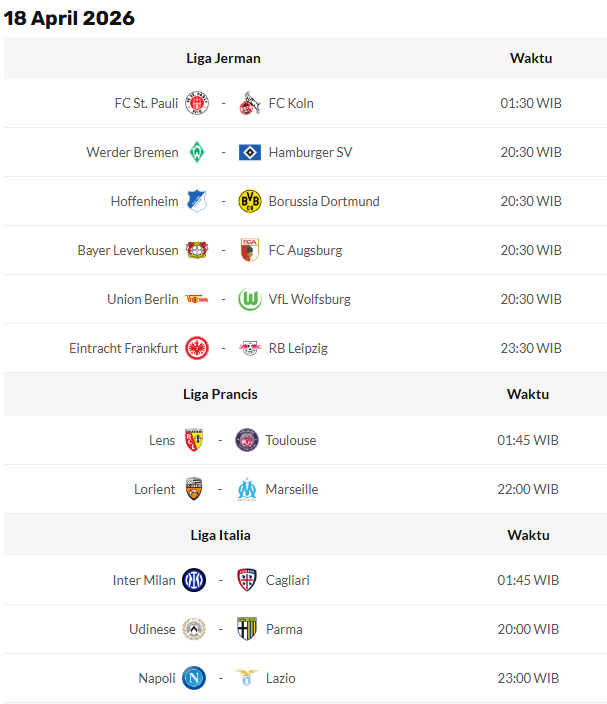Image resolution: width=607 pixels, height=704 pixels.
Task: Click the 23:00 WIB Napoli match time
Action: [x=528, y=678]
